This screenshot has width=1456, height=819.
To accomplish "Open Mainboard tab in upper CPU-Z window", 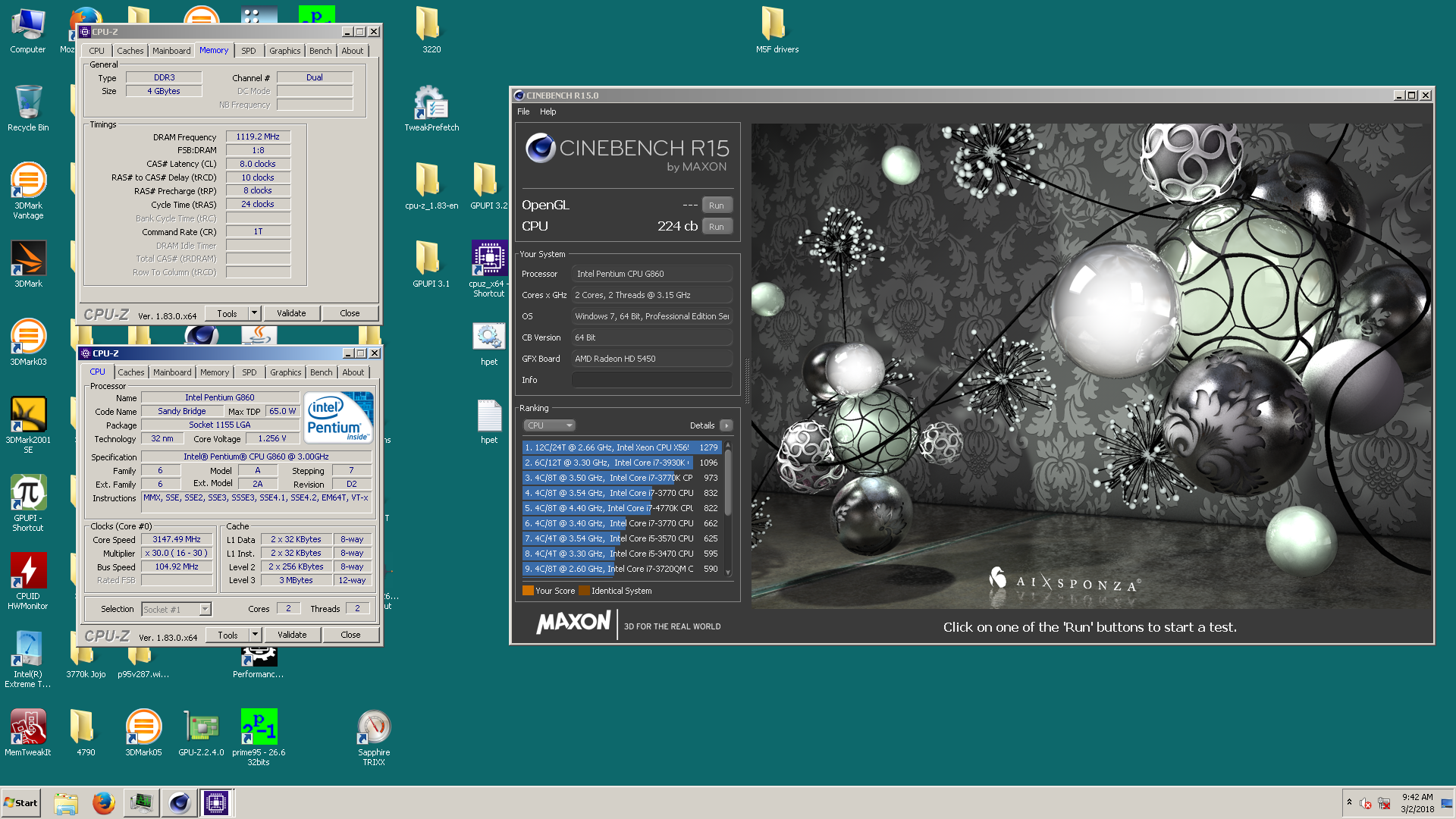I will point(171,51).
